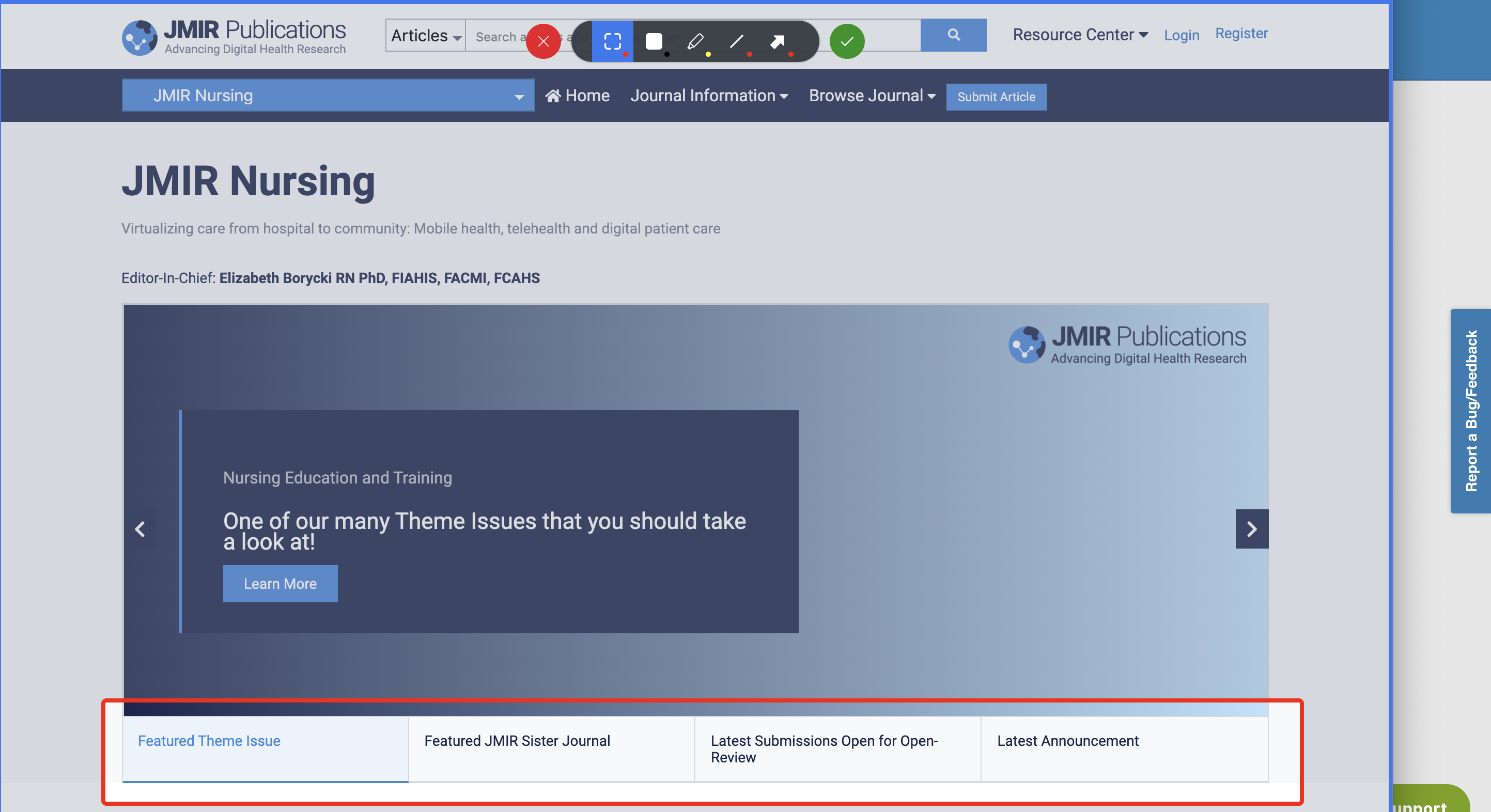This screenshot has height=812, width=1491.
Task: Expand the JMIR Nursing journal selector
Action: click(328, 96)
